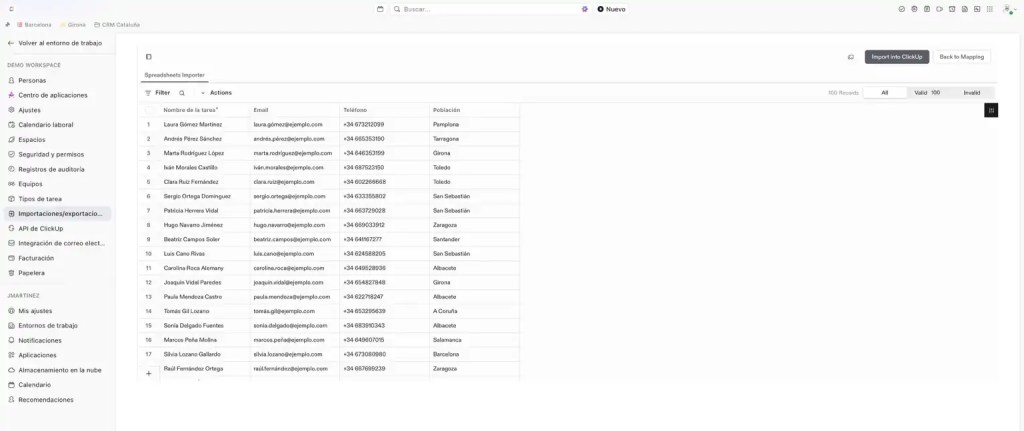Open Almacenamiento en la nube in sidebar

coord(56,370)
